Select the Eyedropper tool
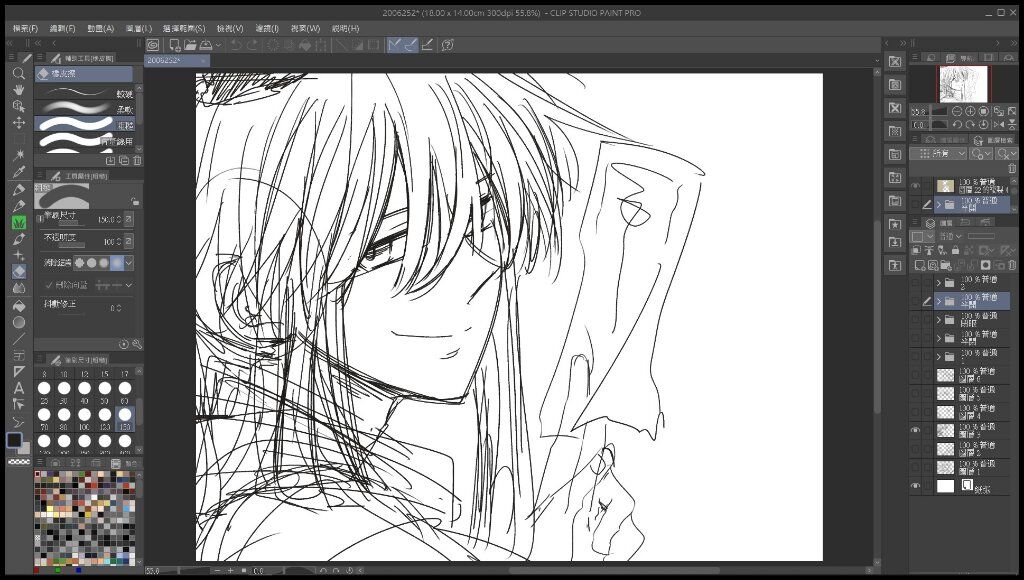This screenshot has height=580, width=1024. coord(19,171)
